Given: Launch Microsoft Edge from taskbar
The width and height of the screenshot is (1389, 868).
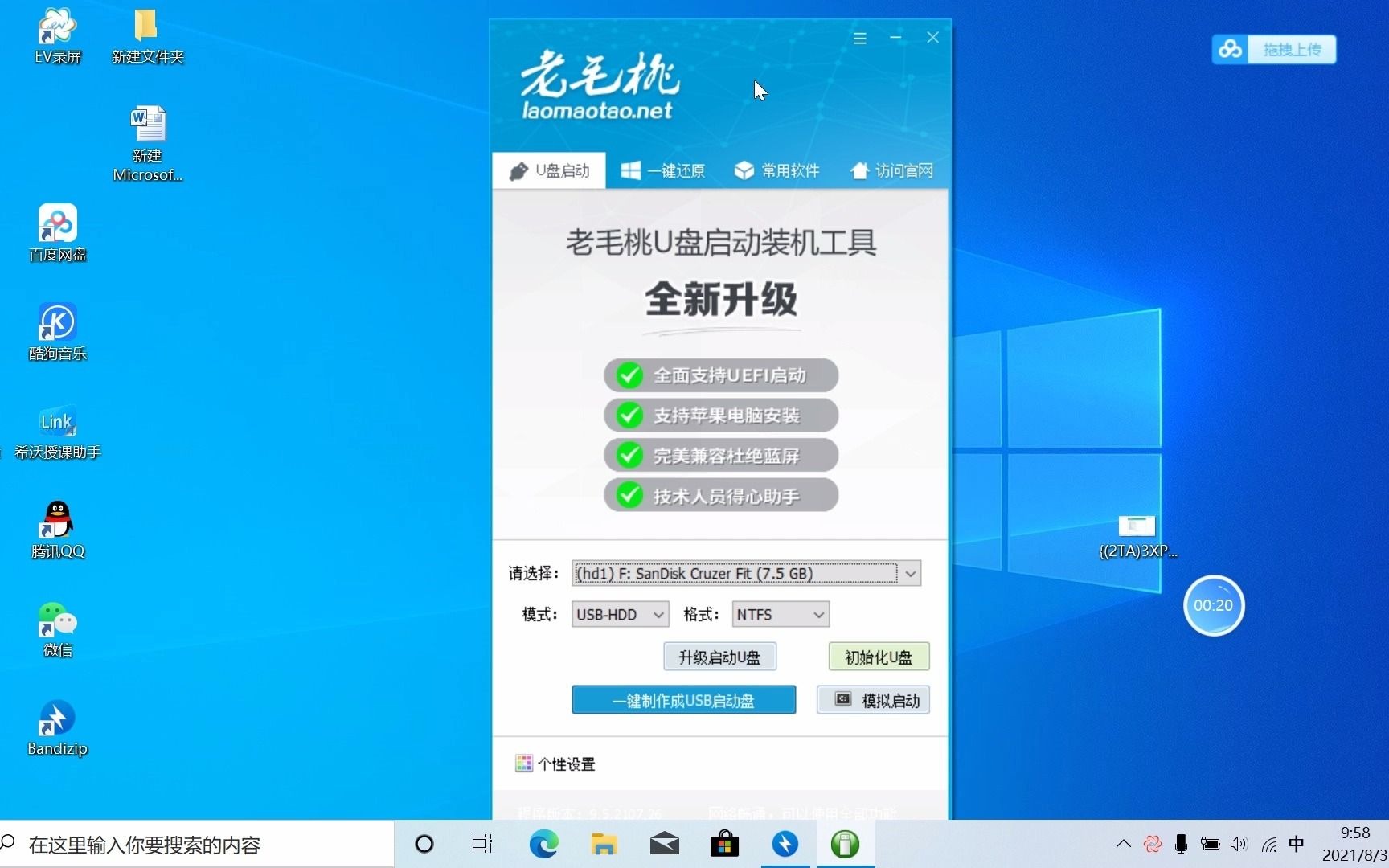Looking at the screenshot, I should (x=543, y=844).
